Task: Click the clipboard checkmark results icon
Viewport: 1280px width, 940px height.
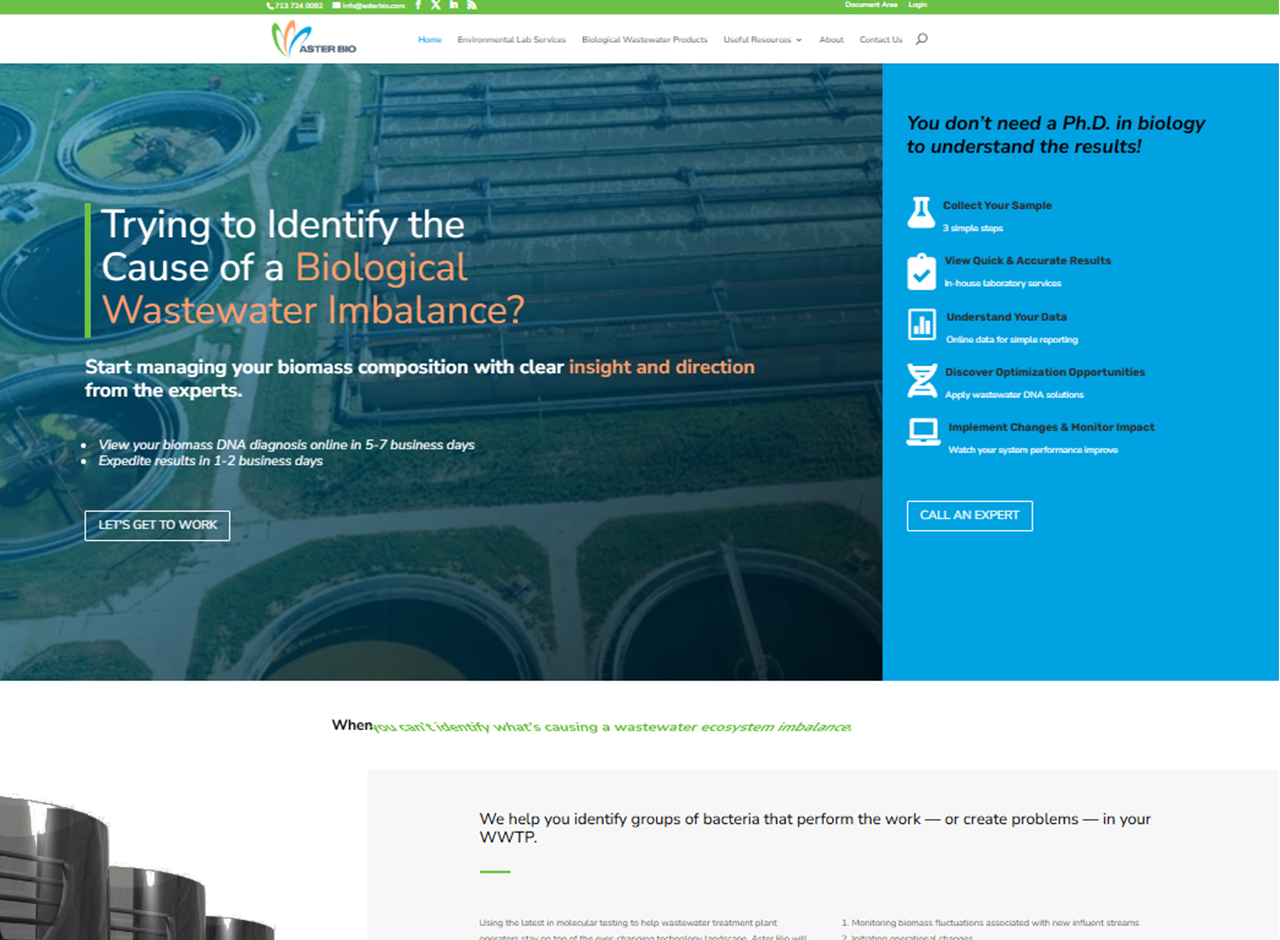Action: (921, 271)
